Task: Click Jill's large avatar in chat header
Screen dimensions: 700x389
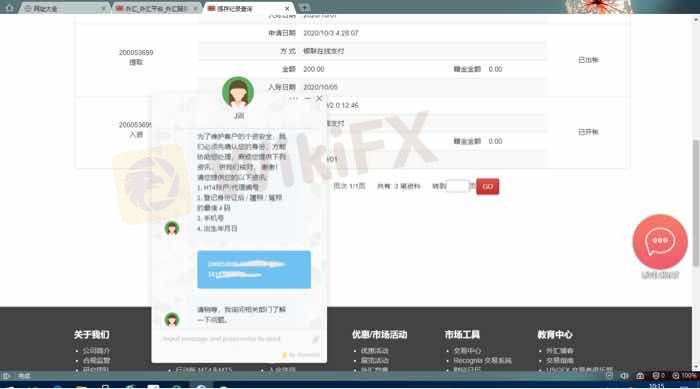Action: coord(238,92)
